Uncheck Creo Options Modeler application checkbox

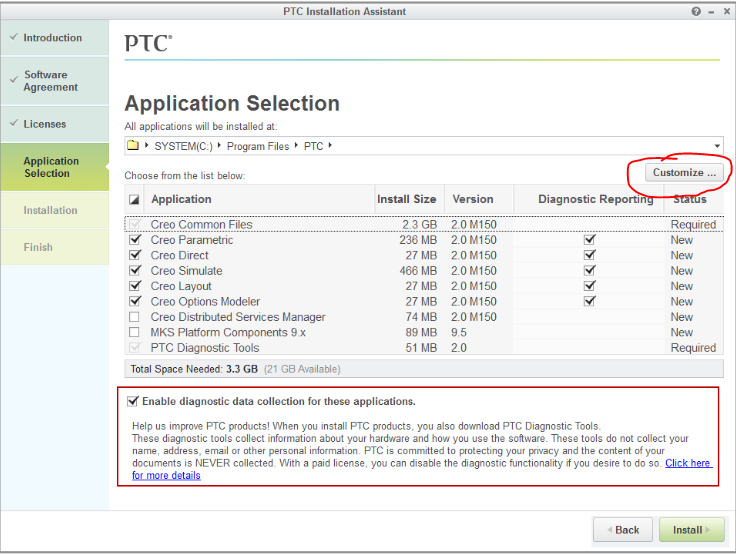pyautogui.click(x=135, y=301)
